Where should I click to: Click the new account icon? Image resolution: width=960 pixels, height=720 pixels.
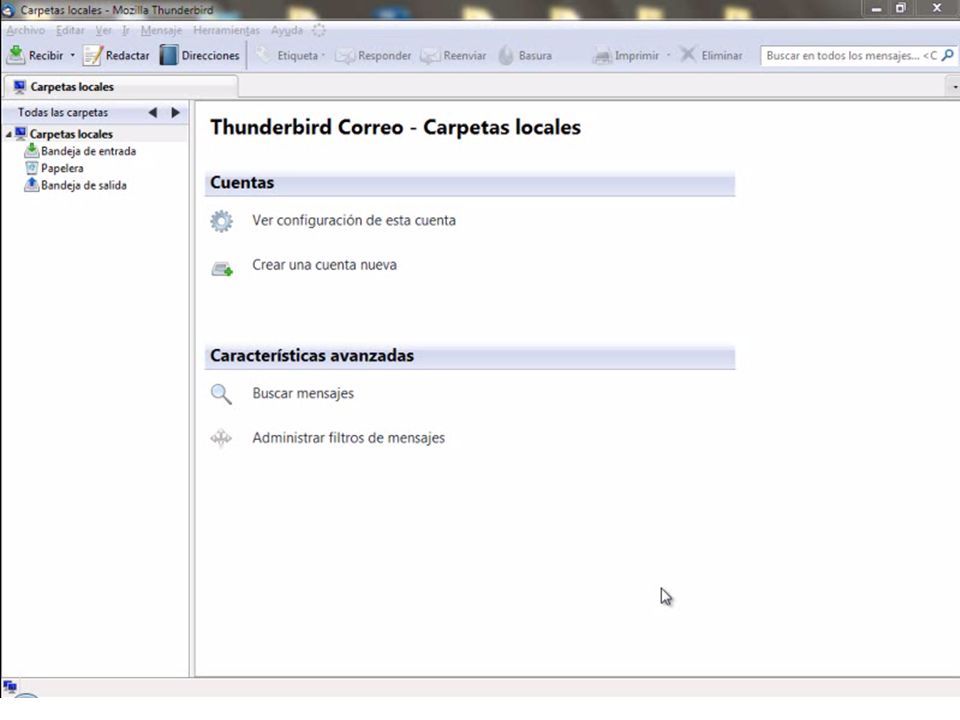coord(222,268)
